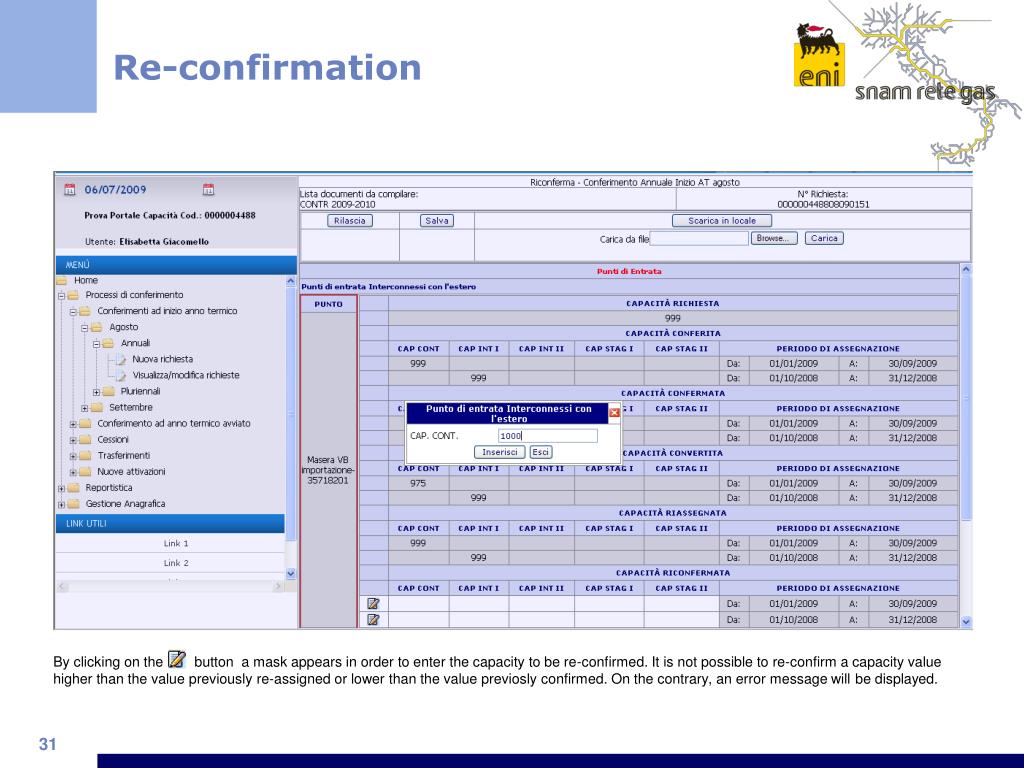Select the Home tree entry label
Screen dimensions: 1024x768
click(86, 280)
